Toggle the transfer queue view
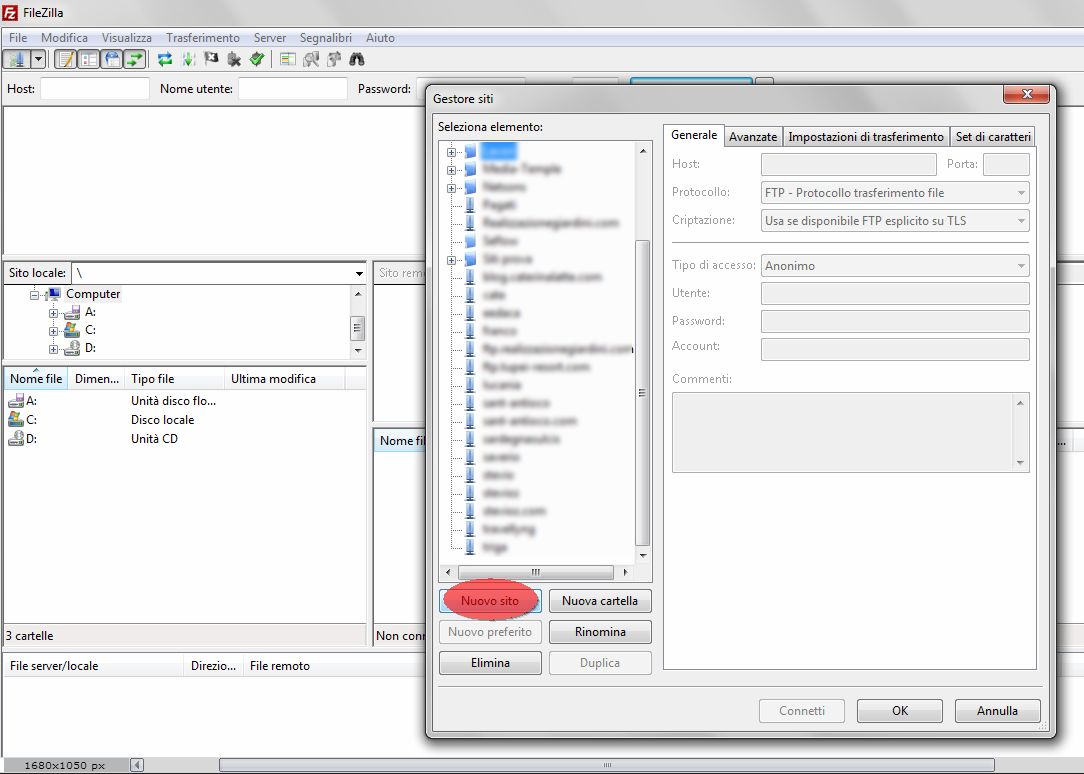Image resolution: width=1084 pixels, height=774 pixels. coord(135,60)
